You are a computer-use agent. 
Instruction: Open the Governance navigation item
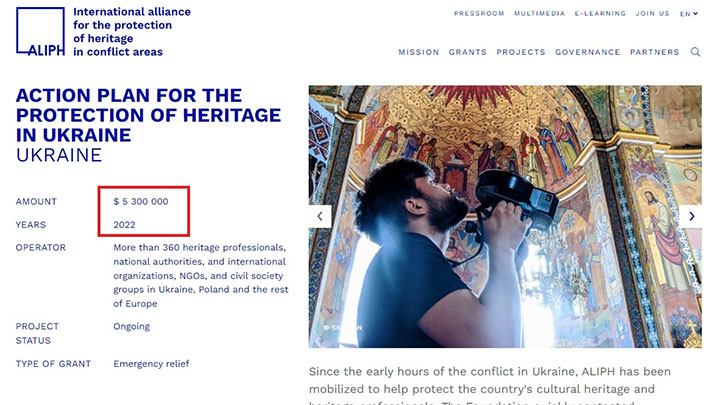pyautogui.click(x=587, y=52)
